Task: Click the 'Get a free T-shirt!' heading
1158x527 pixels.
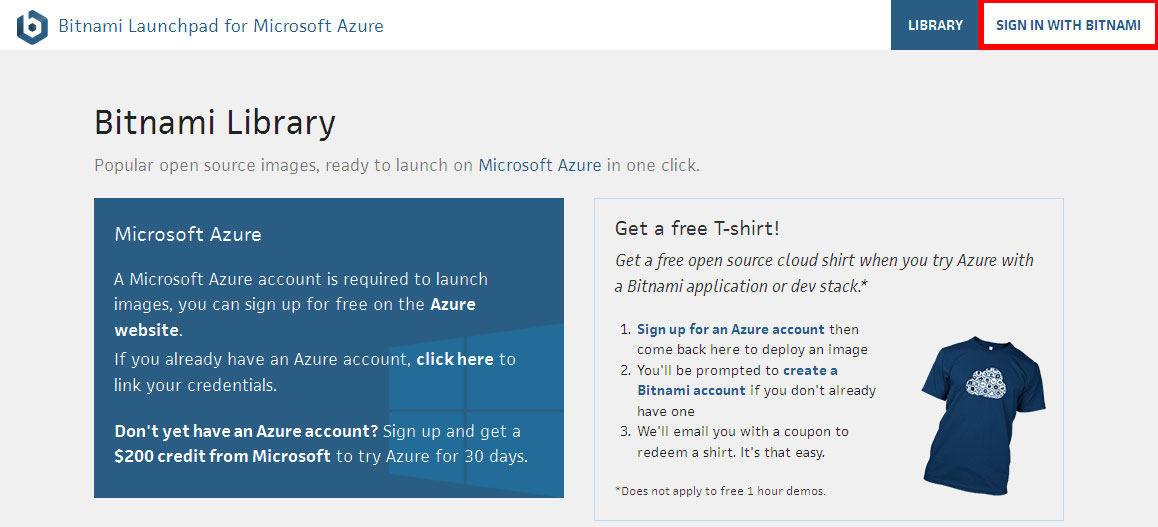Action: click(x=697, y=228)
